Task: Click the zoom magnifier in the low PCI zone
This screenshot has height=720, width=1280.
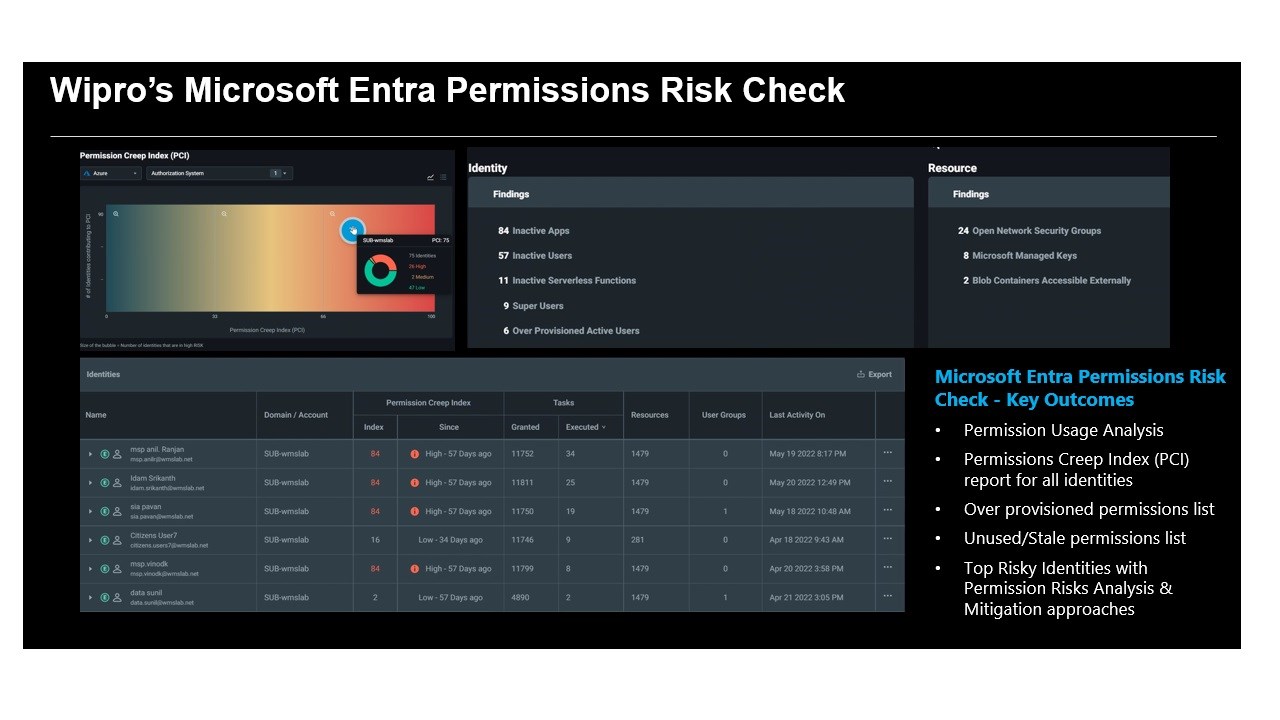Action: tap(116, 214)
